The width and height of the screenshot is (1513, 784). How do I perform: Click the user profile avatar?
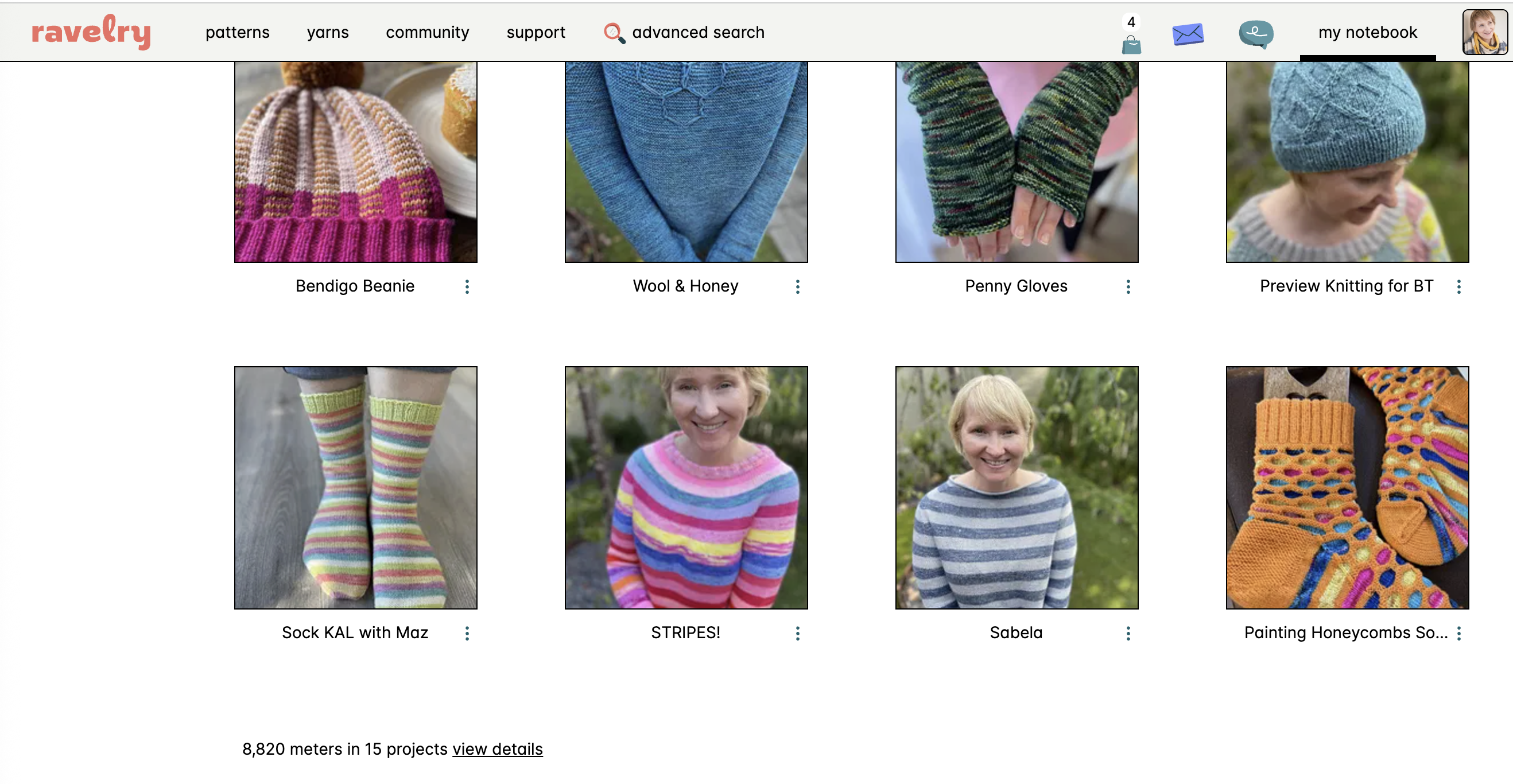pyautogui.click(x=1484, y=32)
